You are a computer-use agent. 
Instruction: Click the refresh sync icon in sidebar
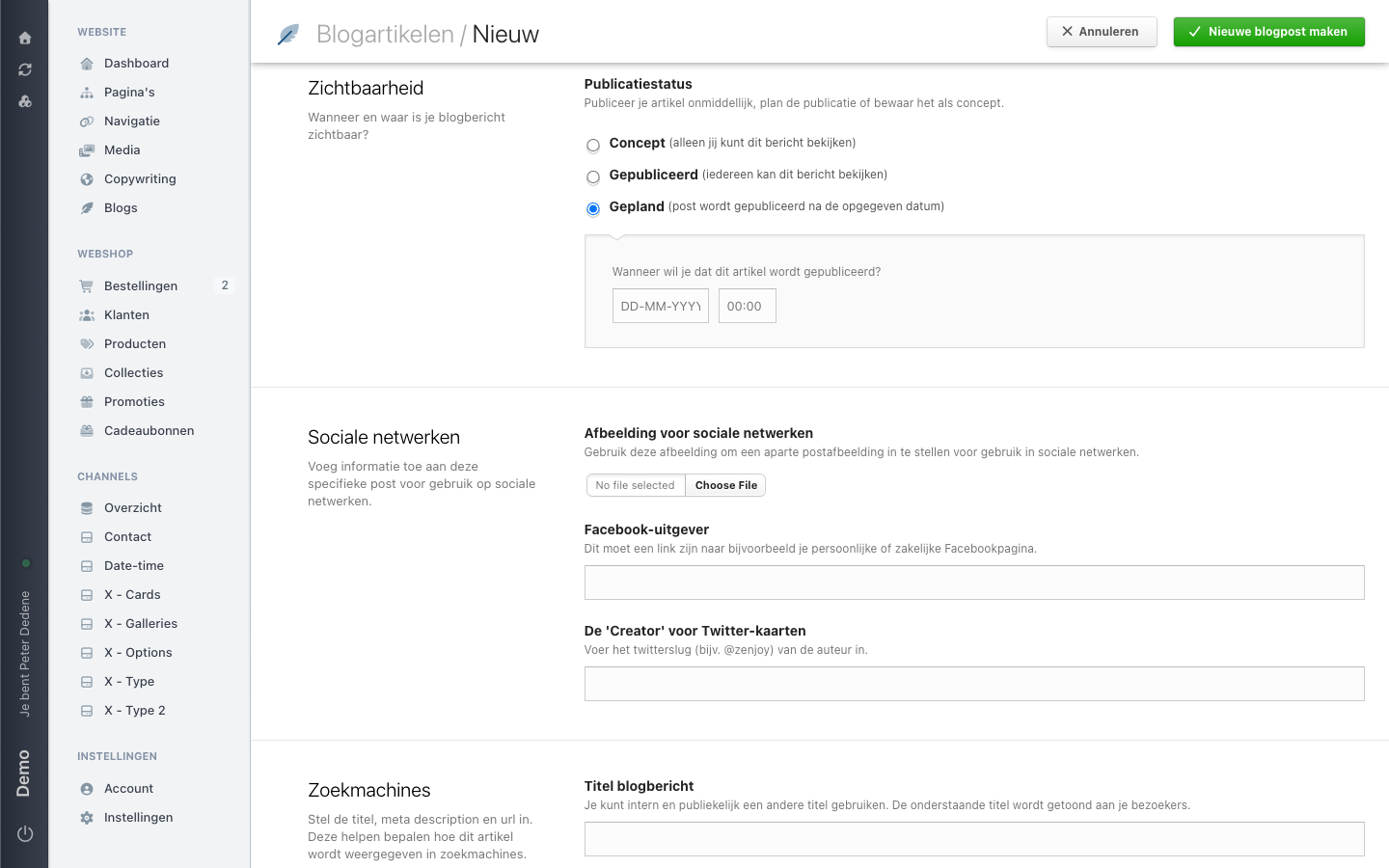coord(25,69)
